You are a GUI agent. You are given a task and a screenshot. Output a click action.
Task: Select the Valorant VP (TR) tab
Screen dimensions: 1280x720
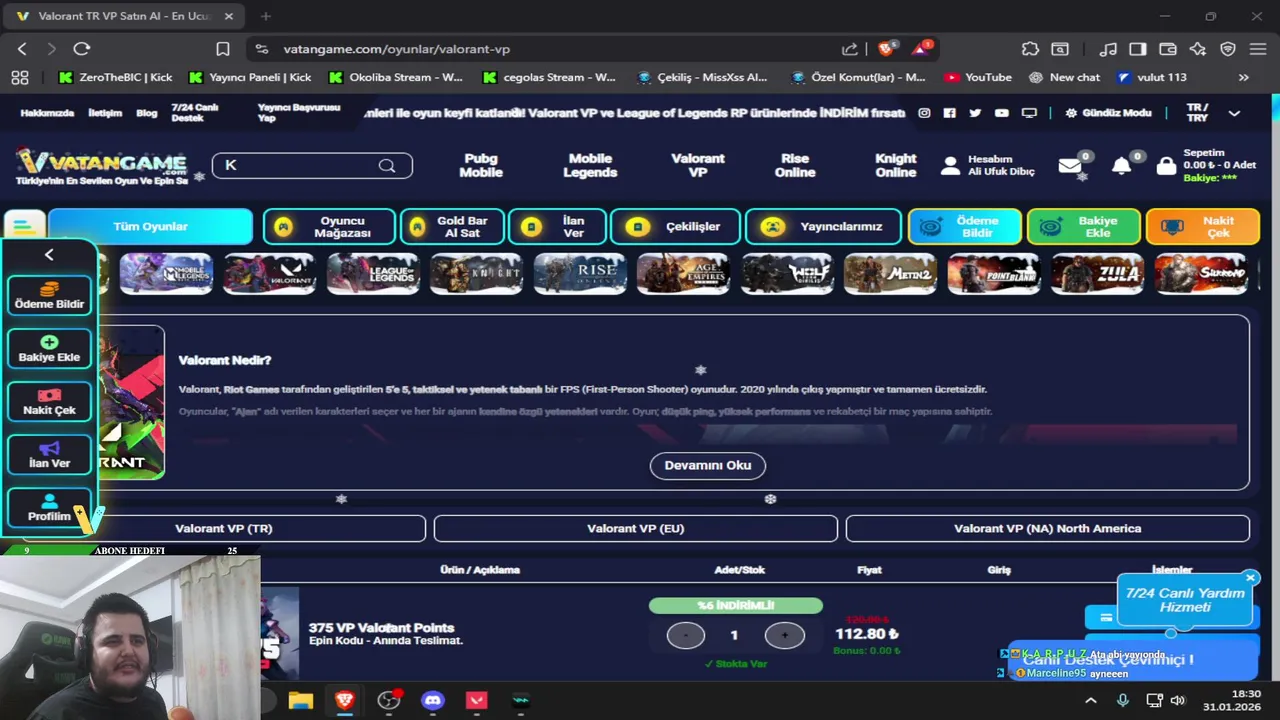(224, 528)
